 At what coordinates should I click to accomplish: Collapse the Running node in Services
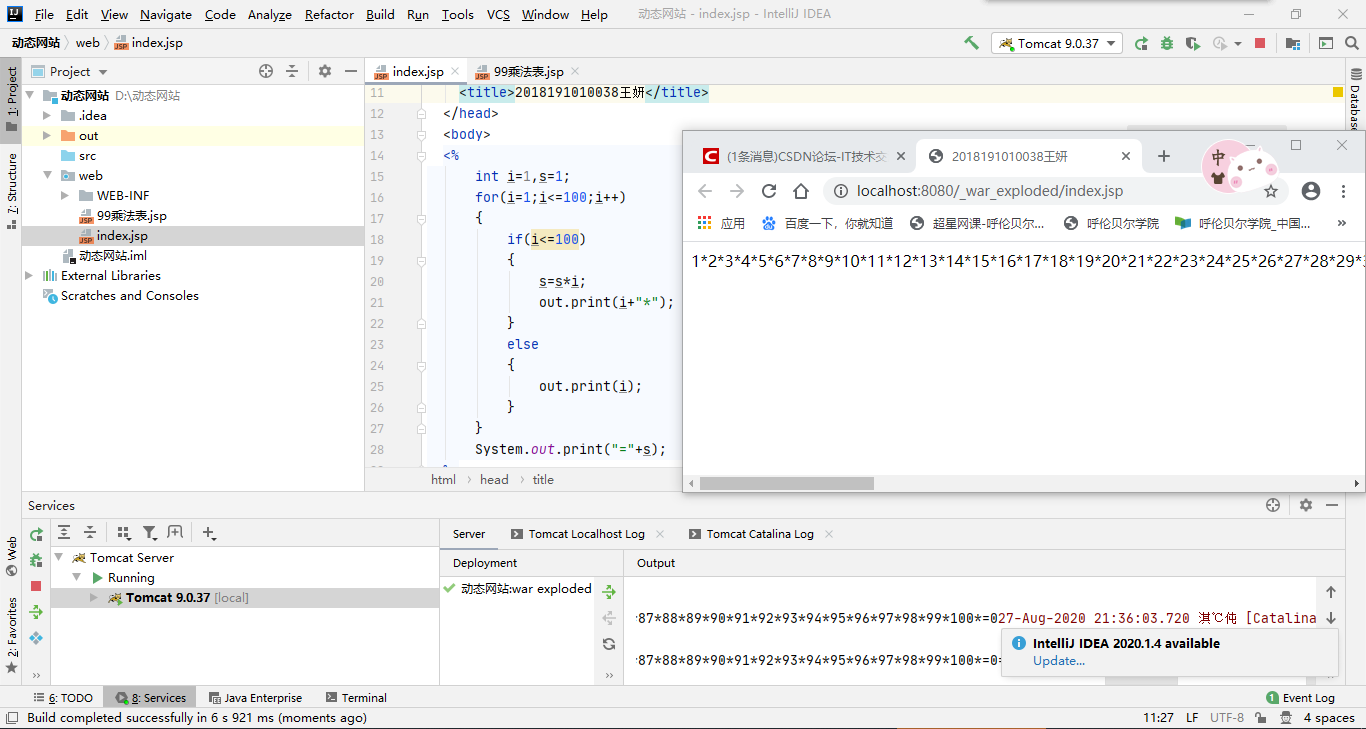coord(76,577)
